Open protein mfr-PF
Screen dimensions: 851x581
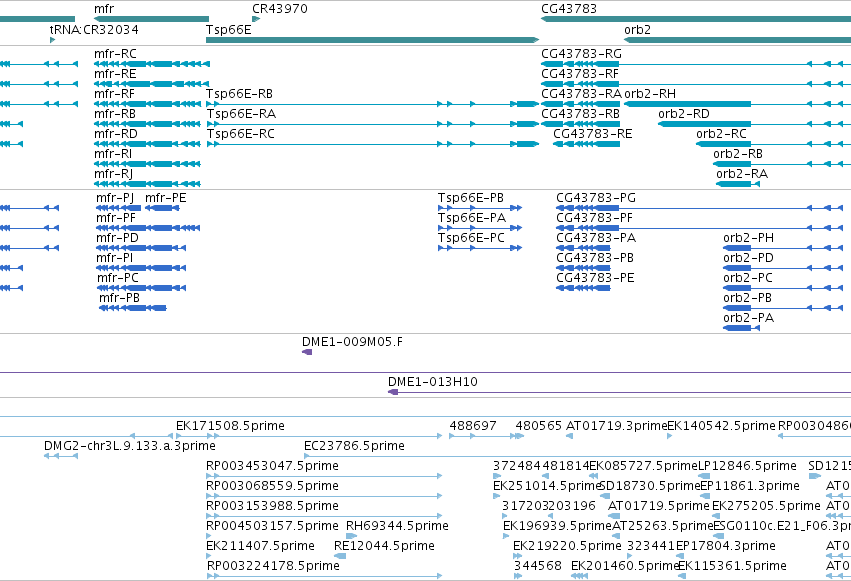point(148,228)
